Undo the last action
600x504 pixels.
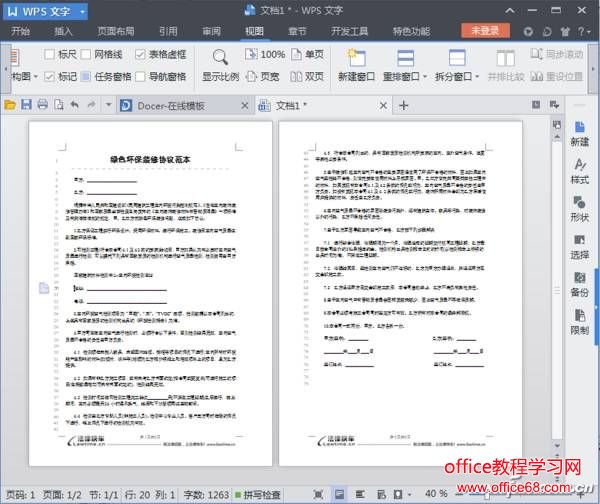pyautogui.click(x=75, y=104)
